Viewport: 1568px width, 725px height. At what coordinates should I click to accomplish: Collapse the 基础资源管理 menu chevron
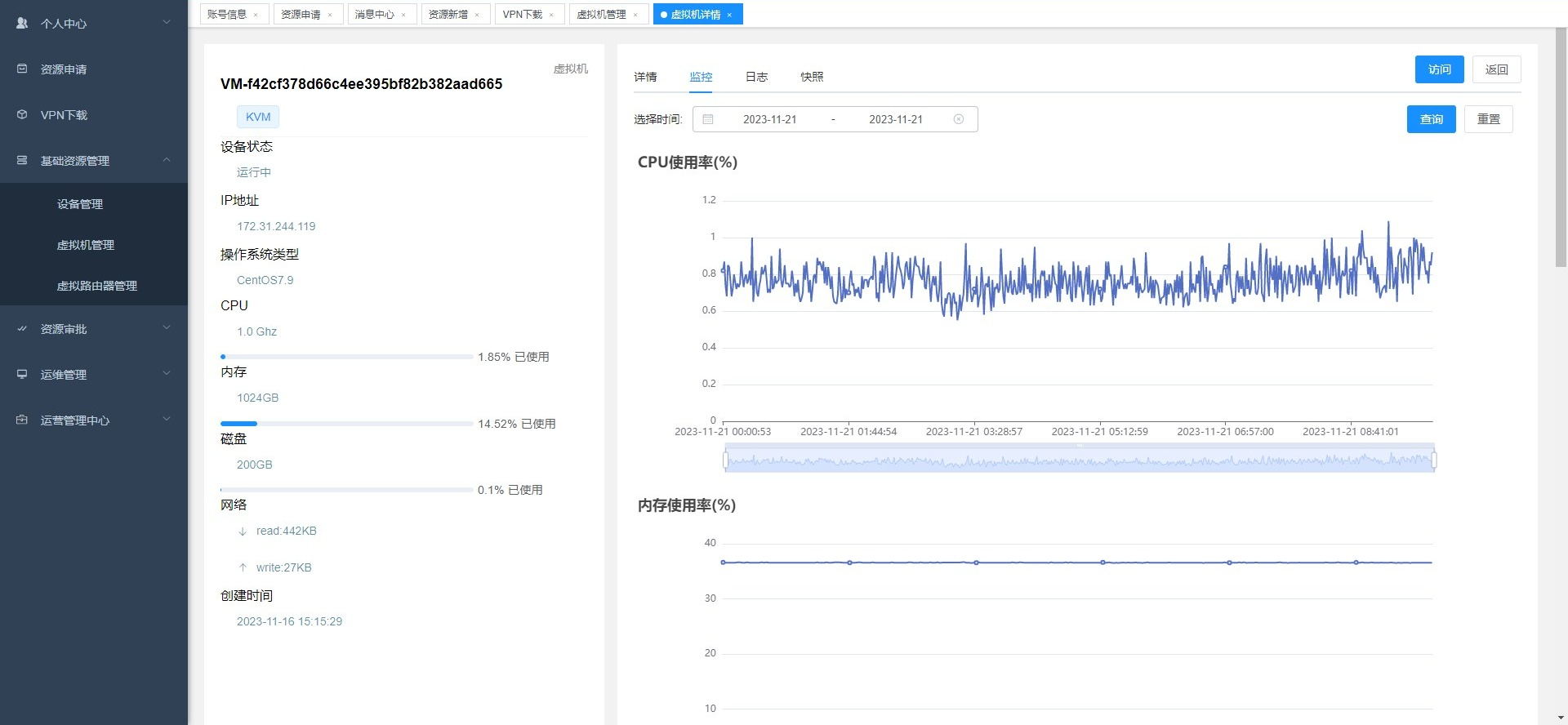(167, 159)
